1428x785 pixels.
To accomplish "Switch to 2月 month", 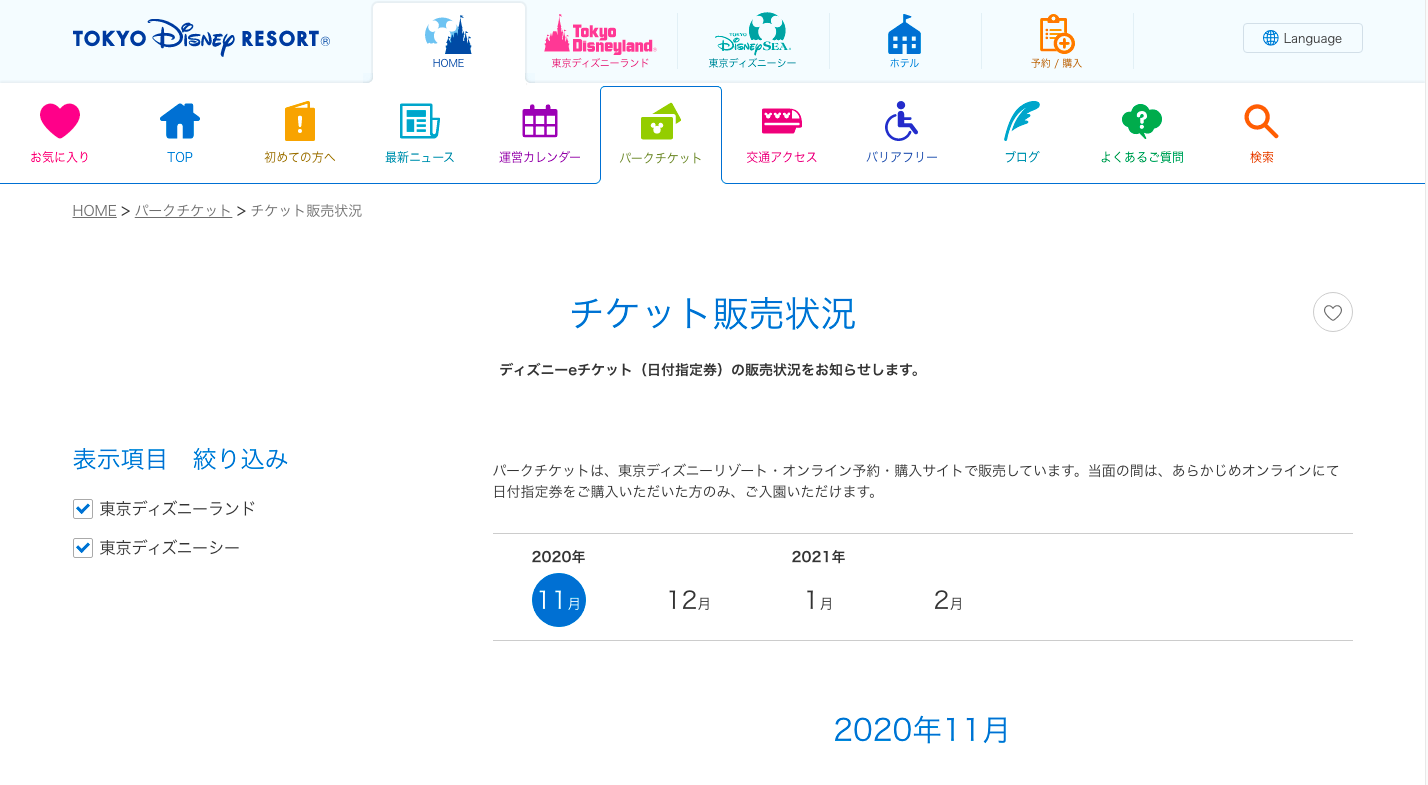I will tap(948, 600).
